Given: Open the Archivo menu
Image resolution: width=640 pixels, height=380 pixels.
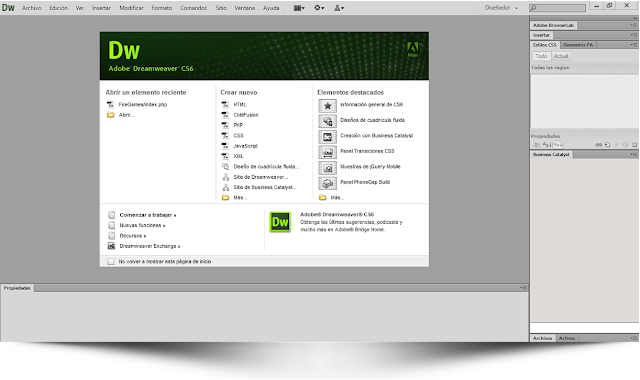Looking at the screenshot, I should coord(32,8).
